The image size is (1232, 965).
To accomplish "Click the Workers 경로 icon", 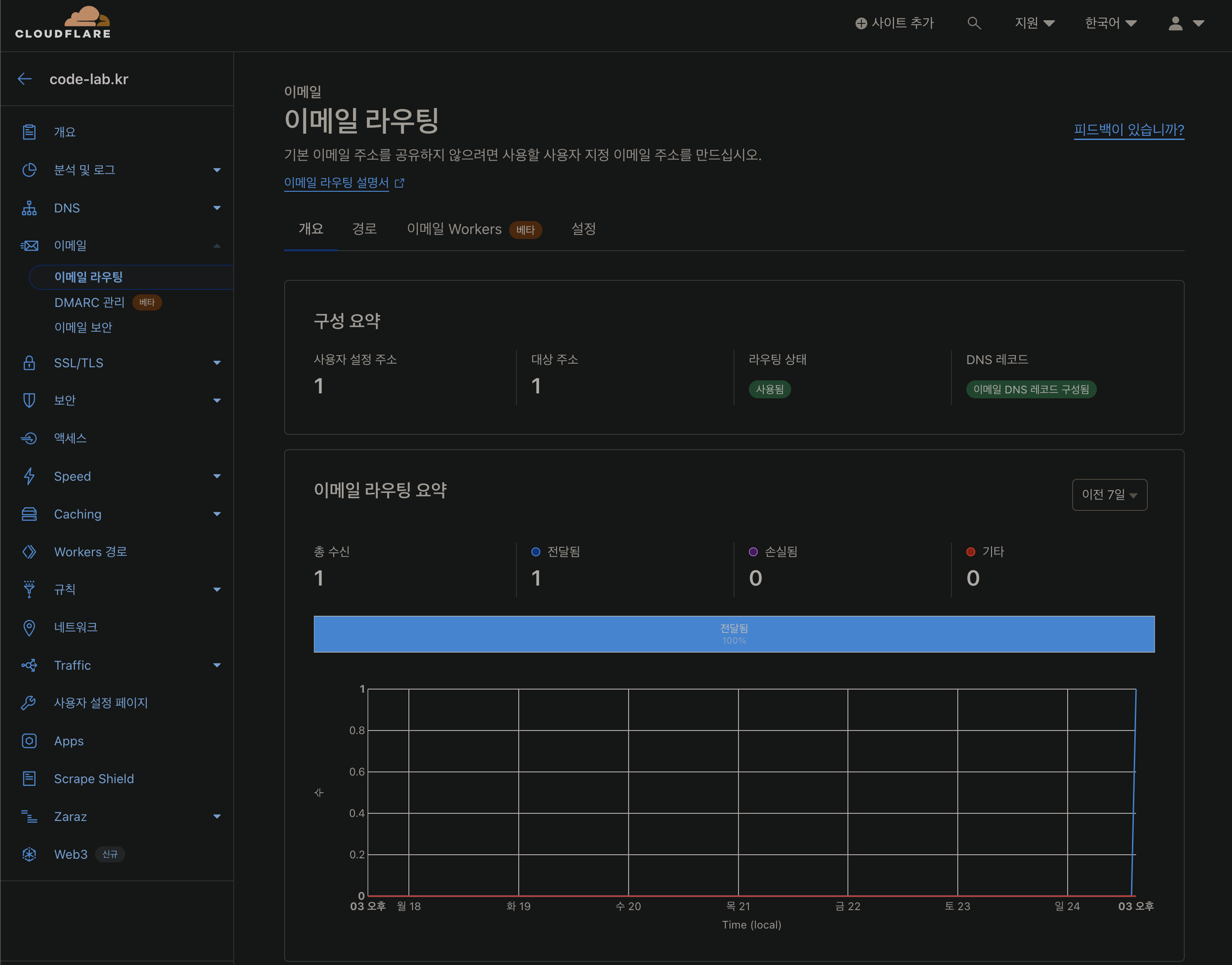I will (x=29, y=552).
